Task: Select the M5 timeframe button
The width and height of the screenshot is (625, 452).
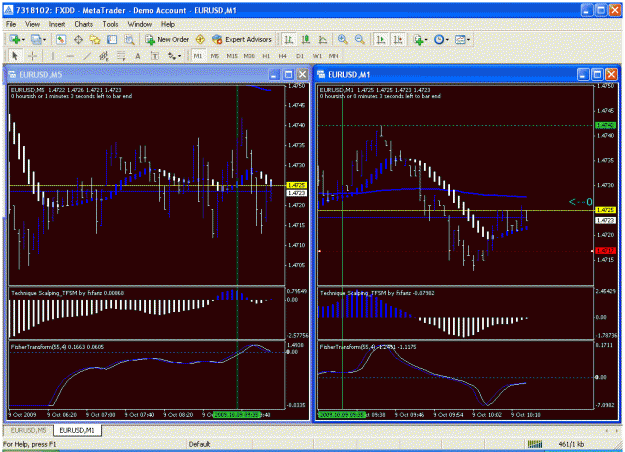Action: pos(215,56)
